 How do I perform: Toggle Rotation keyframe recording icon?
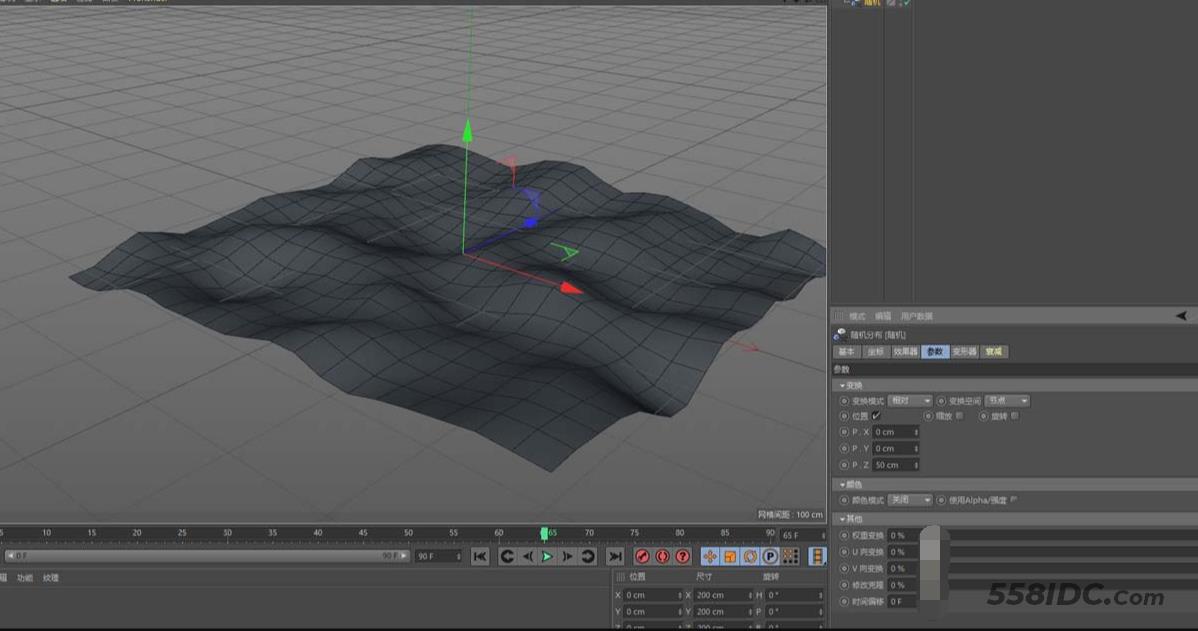point(750,557)
